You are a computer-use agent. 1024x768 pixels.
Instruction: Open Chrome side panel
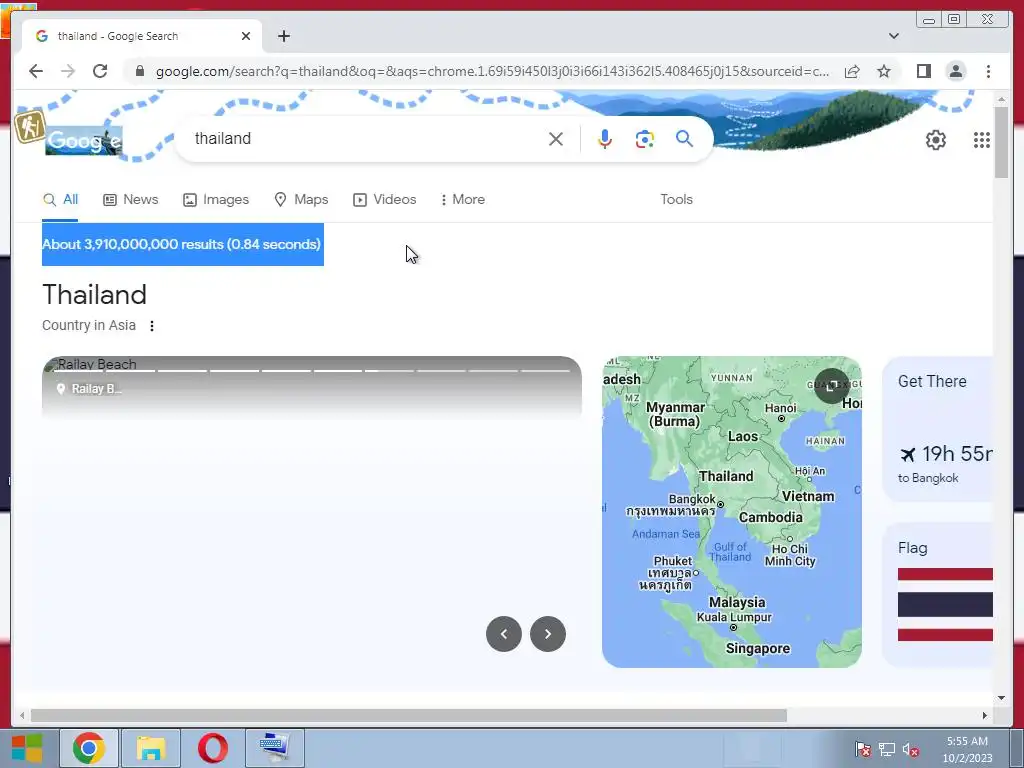coord(923,71)
